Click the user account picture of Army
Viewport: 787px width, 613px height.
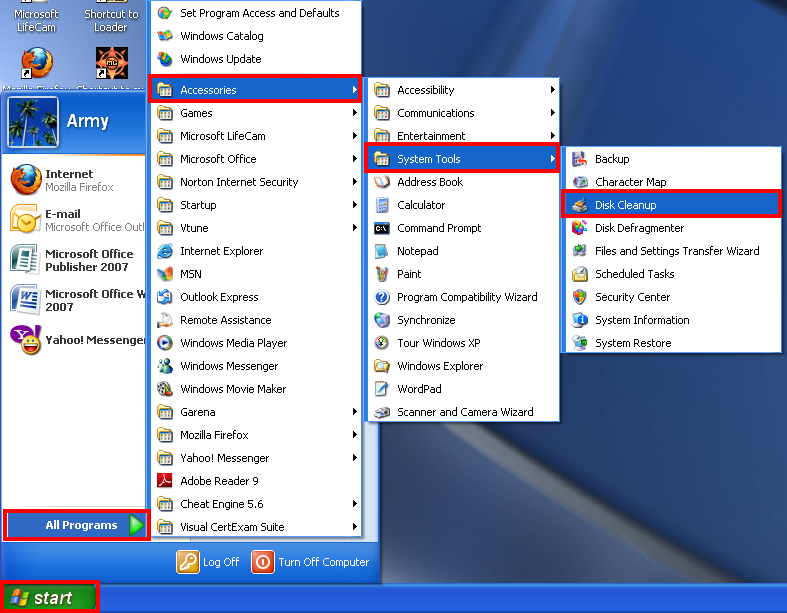click(33, 122)
